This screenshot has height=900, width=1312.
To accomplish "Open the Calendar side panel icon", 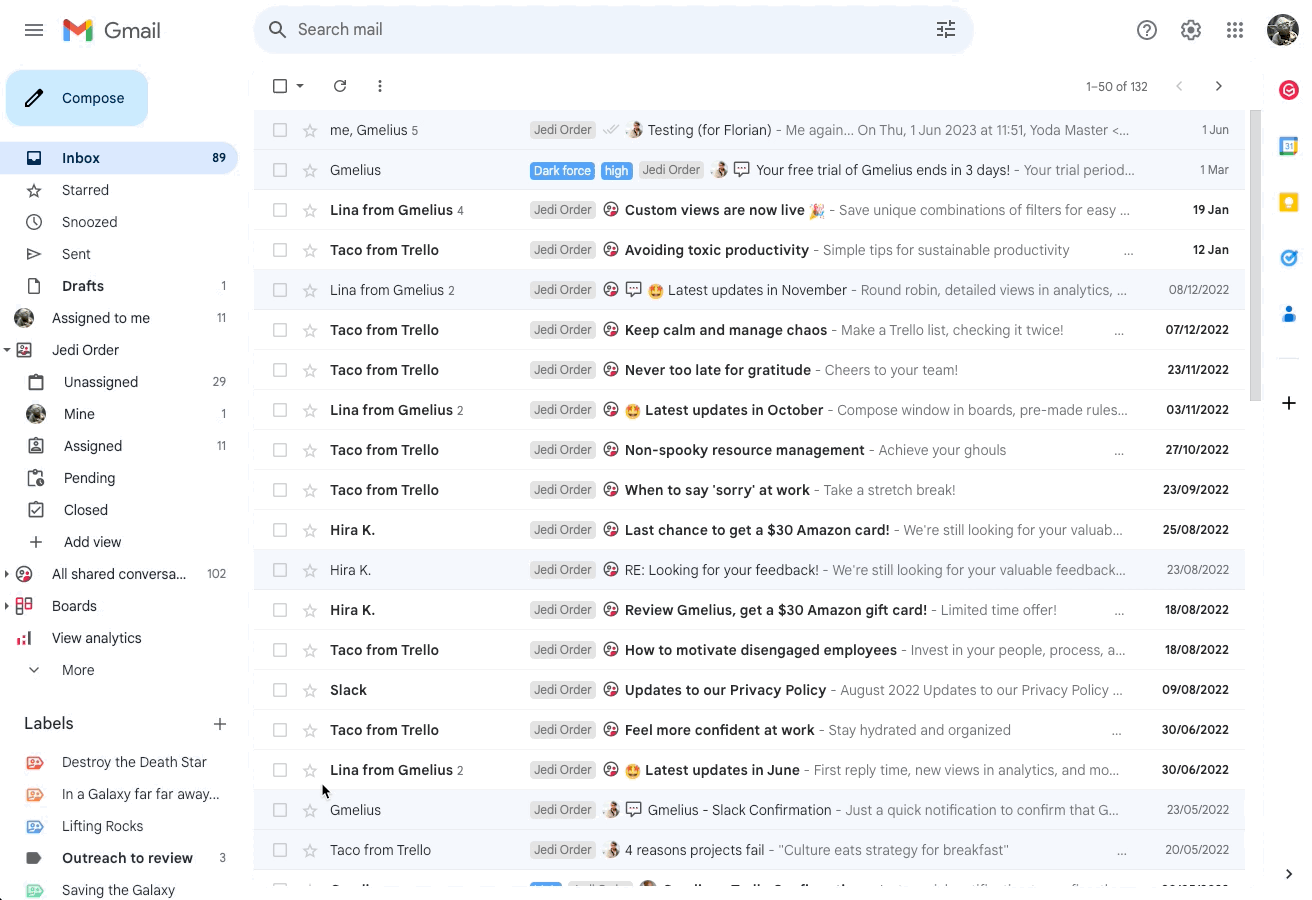I will click(x=1289, y=147).
